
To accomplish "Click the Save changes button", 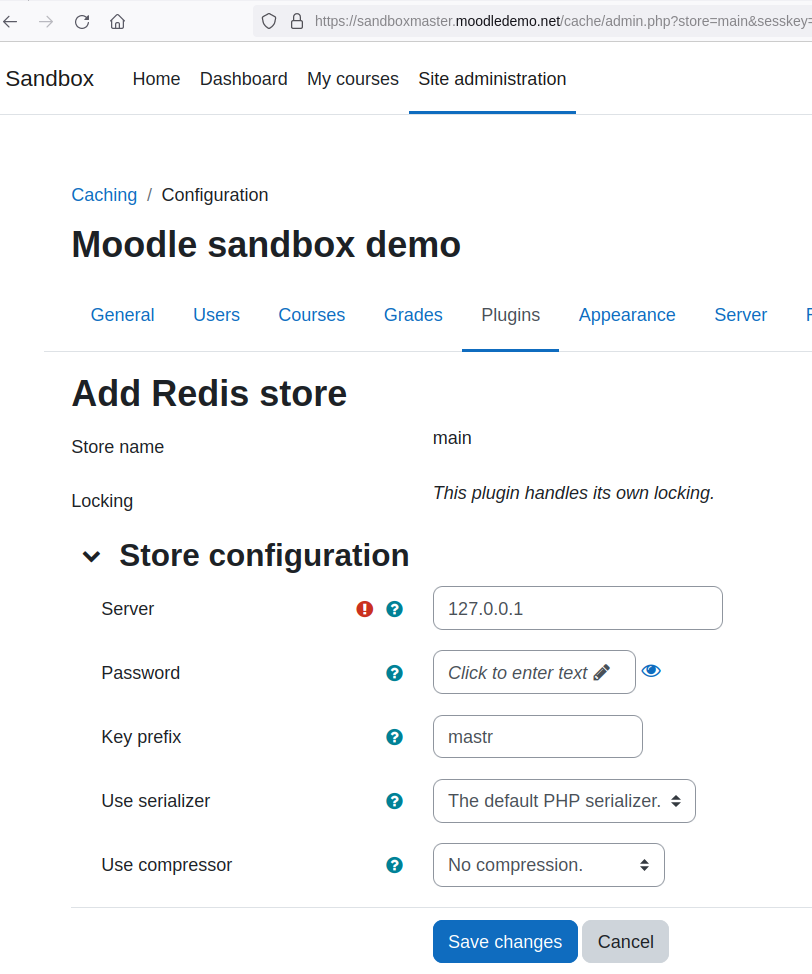I will 505,942.
